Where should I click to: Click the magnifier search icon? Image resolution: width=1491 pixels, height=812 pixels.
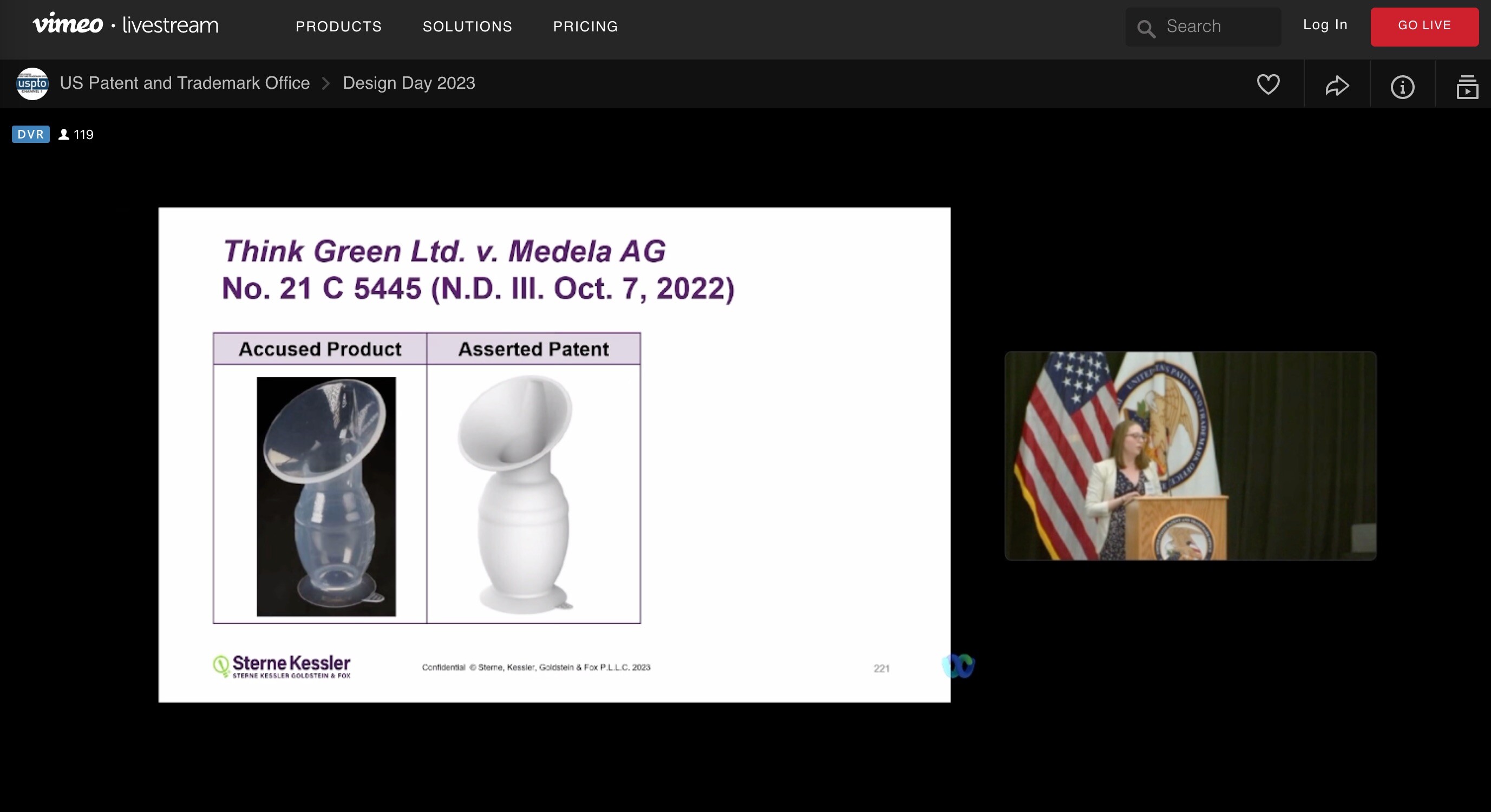pyautogui.click(x=1146, y=28)
